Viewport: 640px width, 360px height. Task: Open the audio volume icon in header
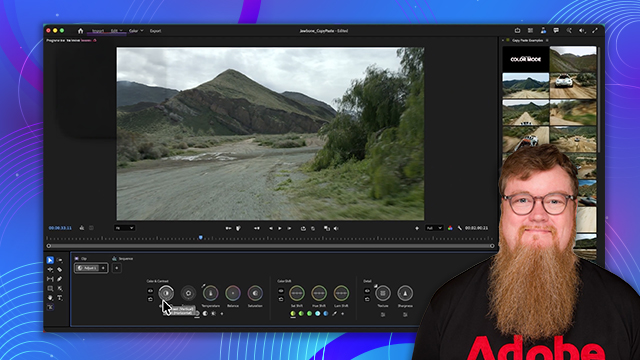[x=582, y=31]
